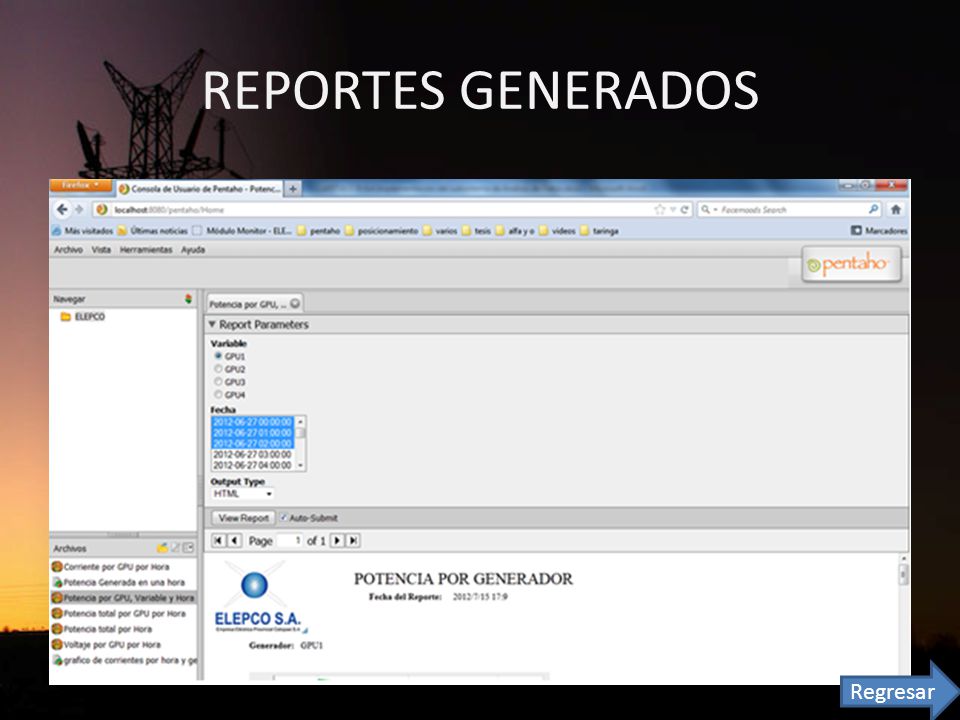Select date 2012-06-27 00:00:00 in Fecha list
The width and height of the screenshot is (960, 720).
[x=252, y=422]
